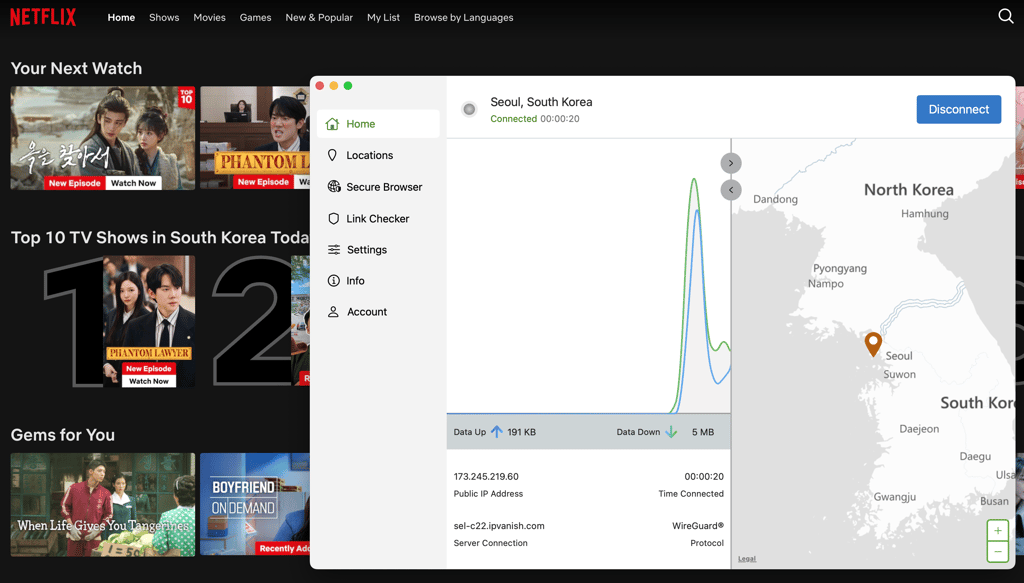
Task: Click the connection status circle beside Seoul
Action: [469, 109]
